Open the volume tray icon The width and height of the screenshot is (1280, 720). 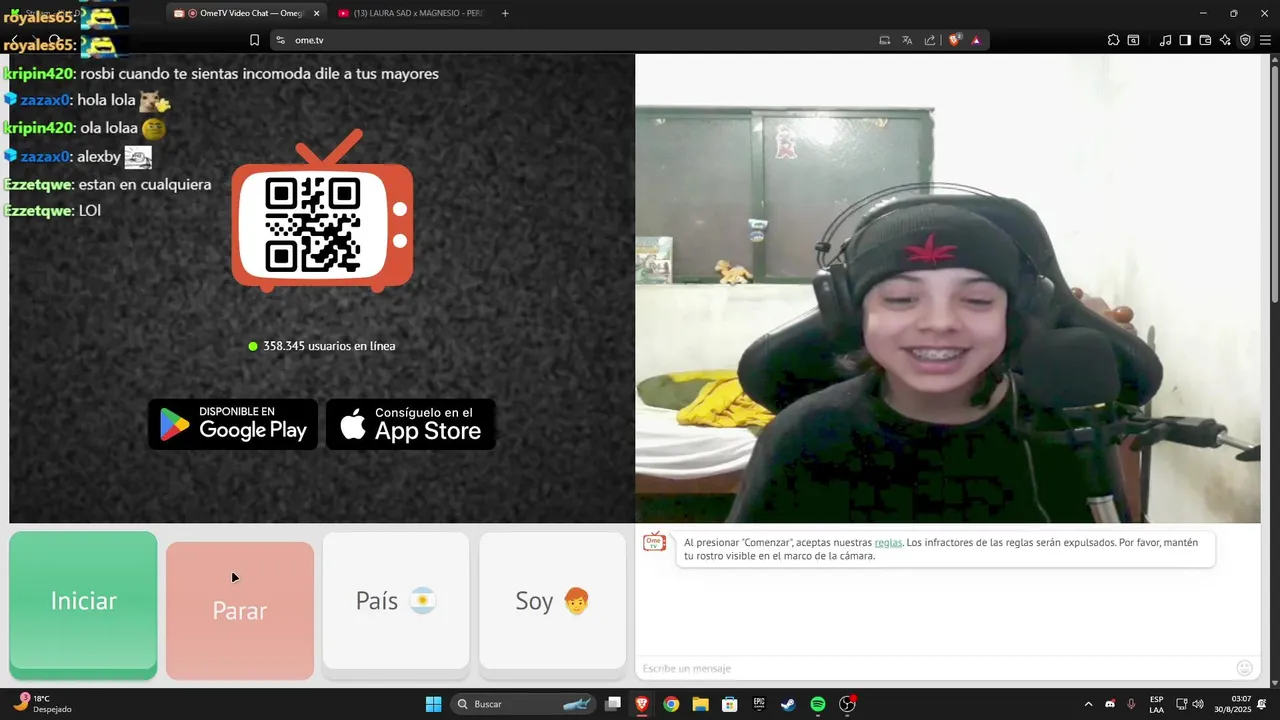point(1198,704)
